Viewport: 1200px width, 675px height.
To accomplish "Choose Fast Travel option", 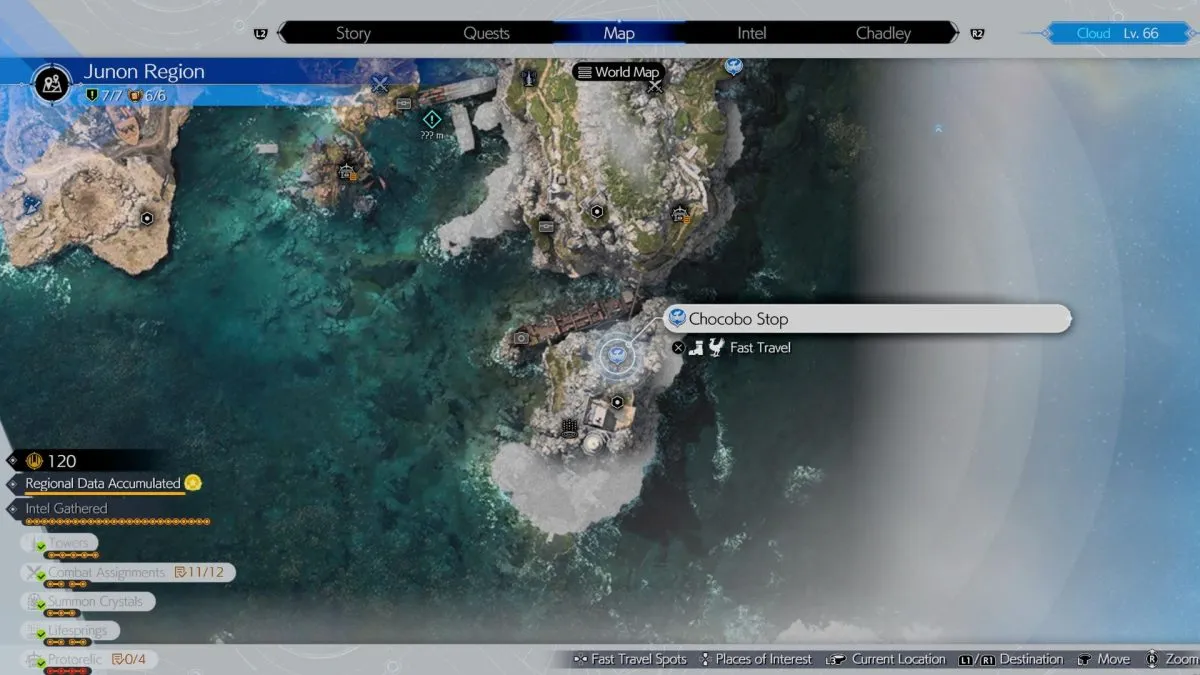I will coord(760,347).
